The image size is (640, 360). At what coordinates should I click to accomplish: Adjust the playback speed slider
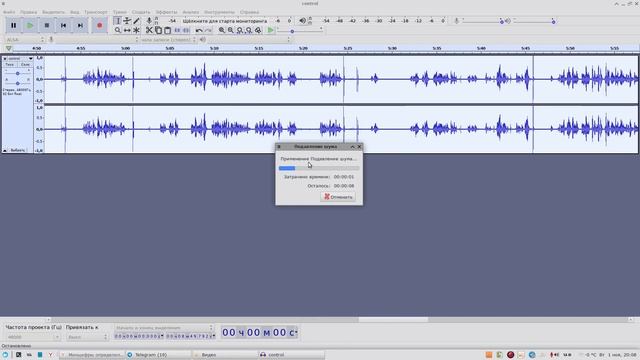click(300, 31)
